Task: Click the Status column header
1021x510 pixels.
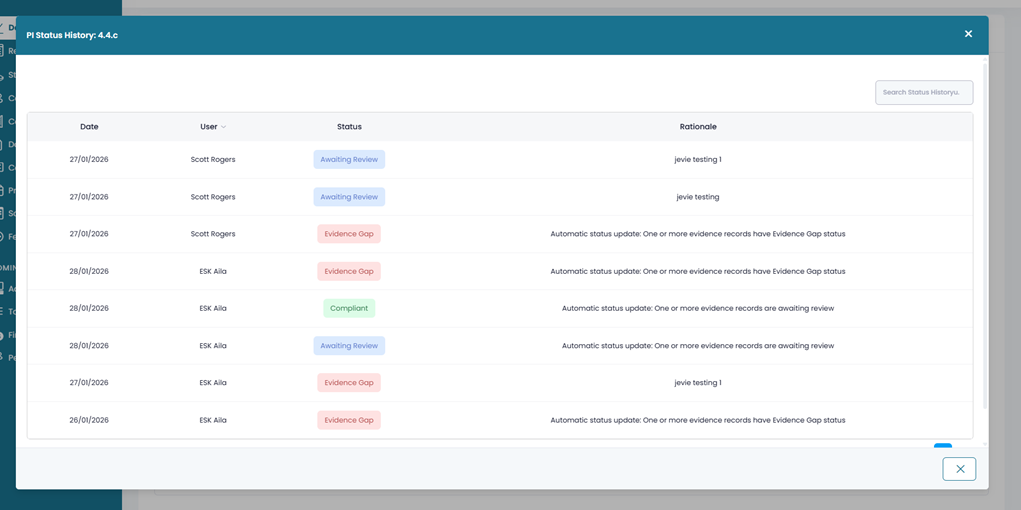Action: click(349, 127)
